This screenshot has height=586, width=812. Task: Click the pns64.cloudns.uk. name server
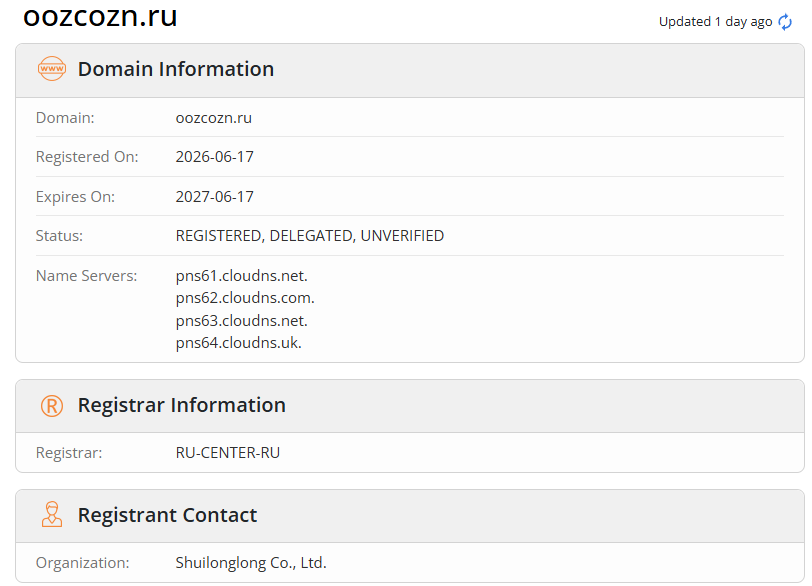tap(238, 343)
